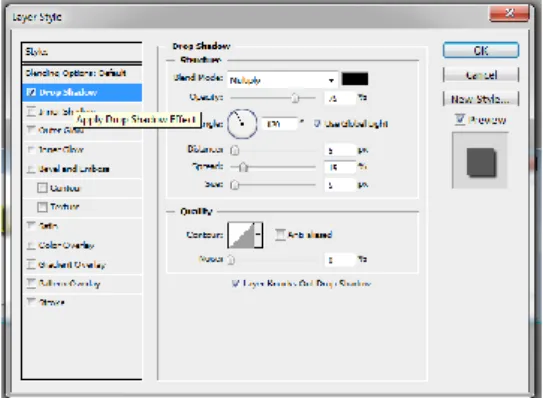The height and width of the screenshot is (398, 543).
Task: Click the Noise percentage input field
Action: [340, 260]
